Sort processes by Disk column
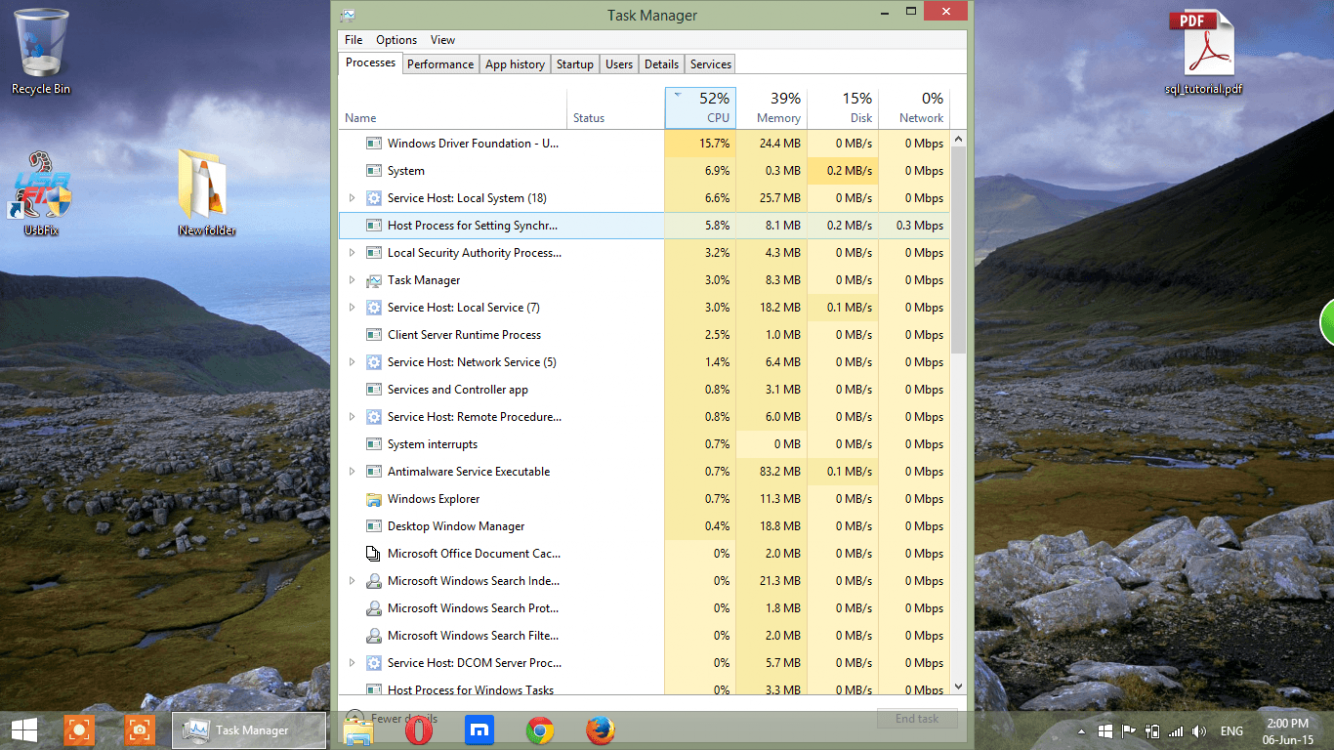Image resolution: width=1334 pixels, height=750 pixels. click(843, 108)
